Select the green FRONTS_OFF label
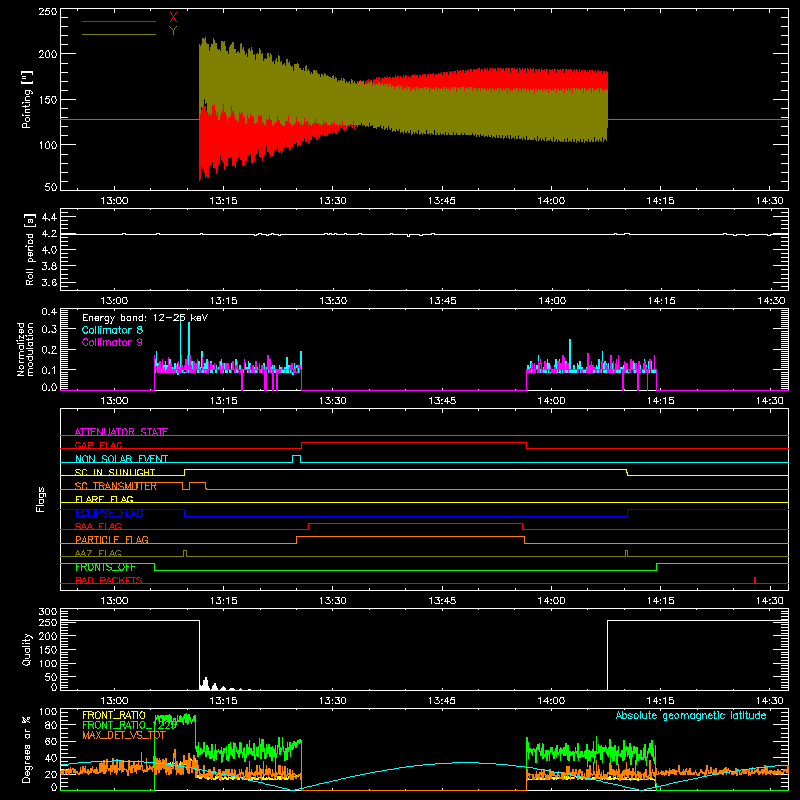 coord(105,567)
